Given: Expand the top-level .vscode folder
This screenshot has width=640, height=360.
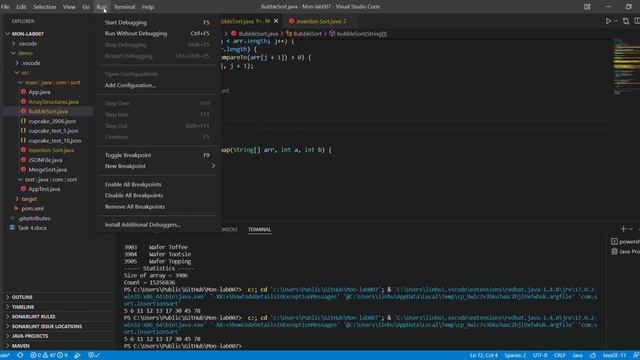Looking at the screenshot, I should (x=13, y=44).
